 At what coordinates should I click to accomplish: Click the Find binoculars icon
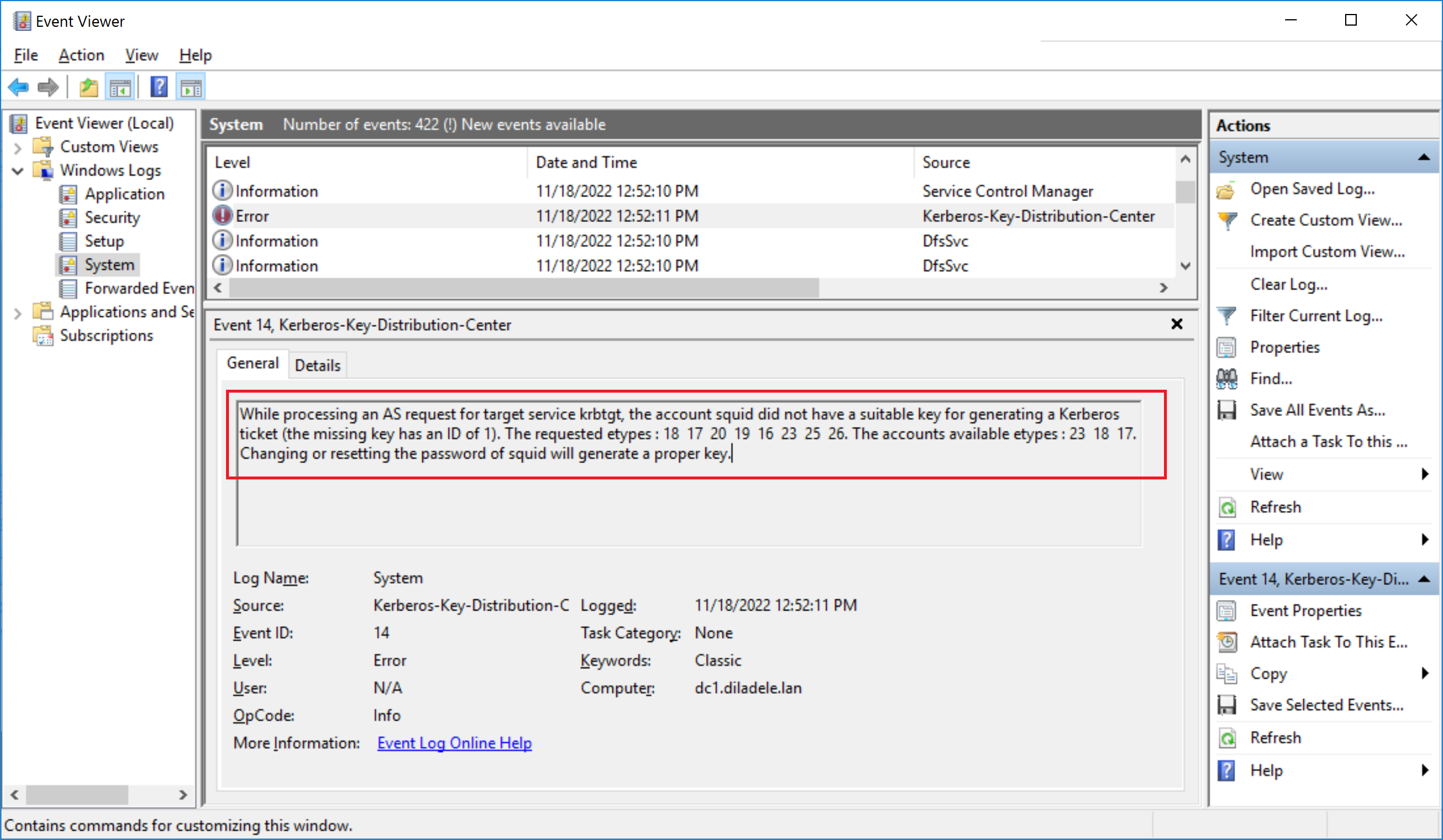pyautogui.click(x=1227, y=379)
